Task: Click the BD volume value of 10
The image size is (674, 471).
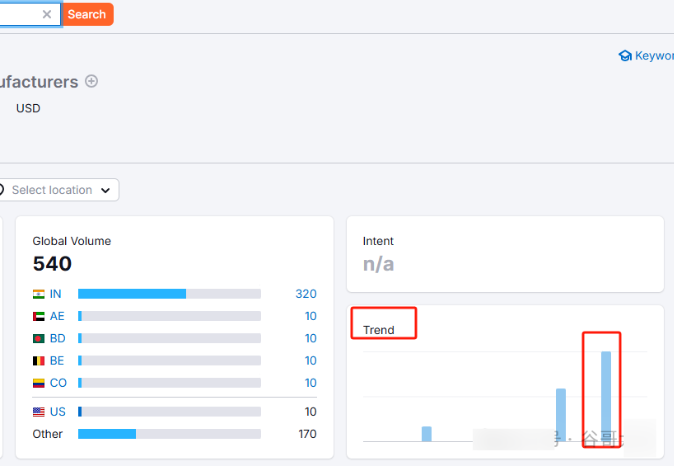Action: point(310,338)
